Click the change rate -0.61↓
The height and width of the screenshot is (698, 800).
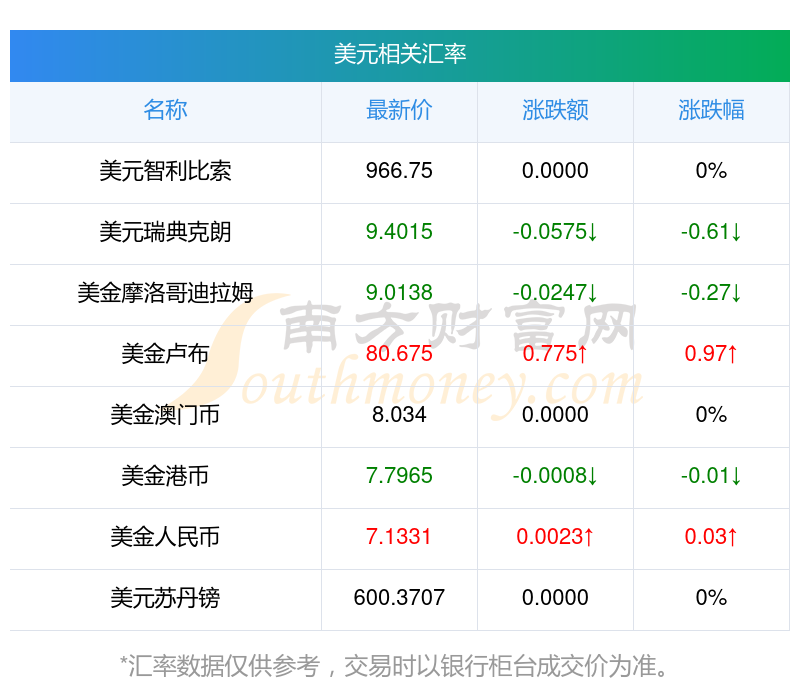pos(711,232)
